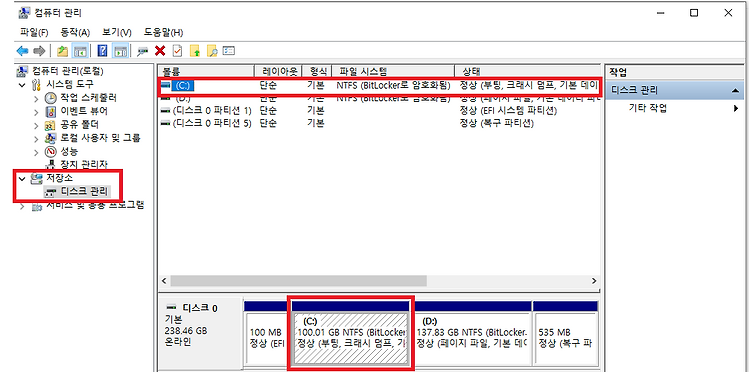The width and height of the screenshot is (750, 372).
Task: Click the scrollbar left arrow
Action: [164, 281]
